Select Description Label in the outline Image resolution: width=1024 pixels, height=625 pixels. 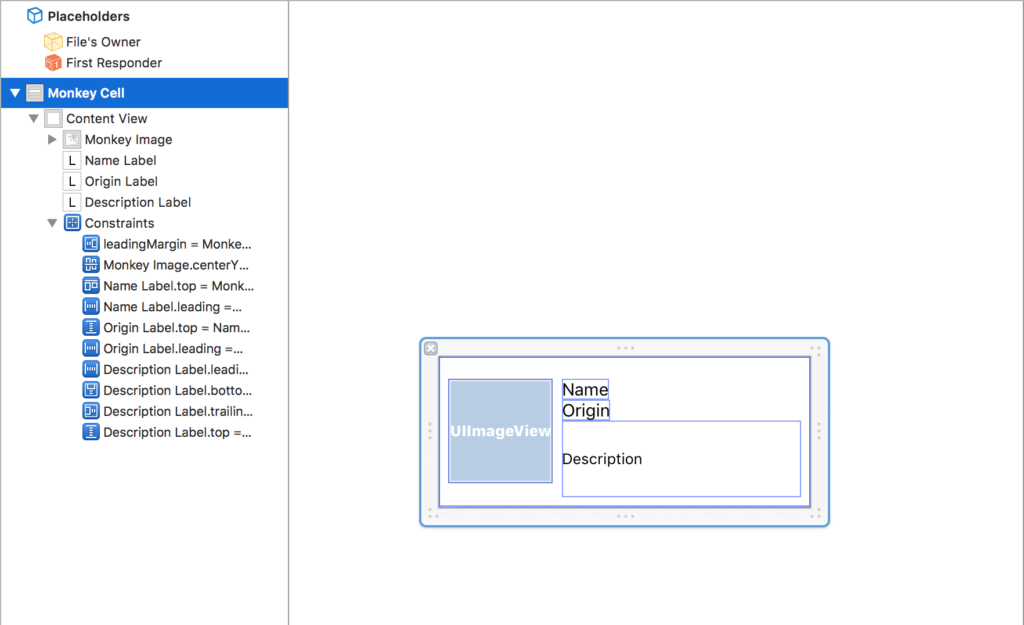point(137,202)
